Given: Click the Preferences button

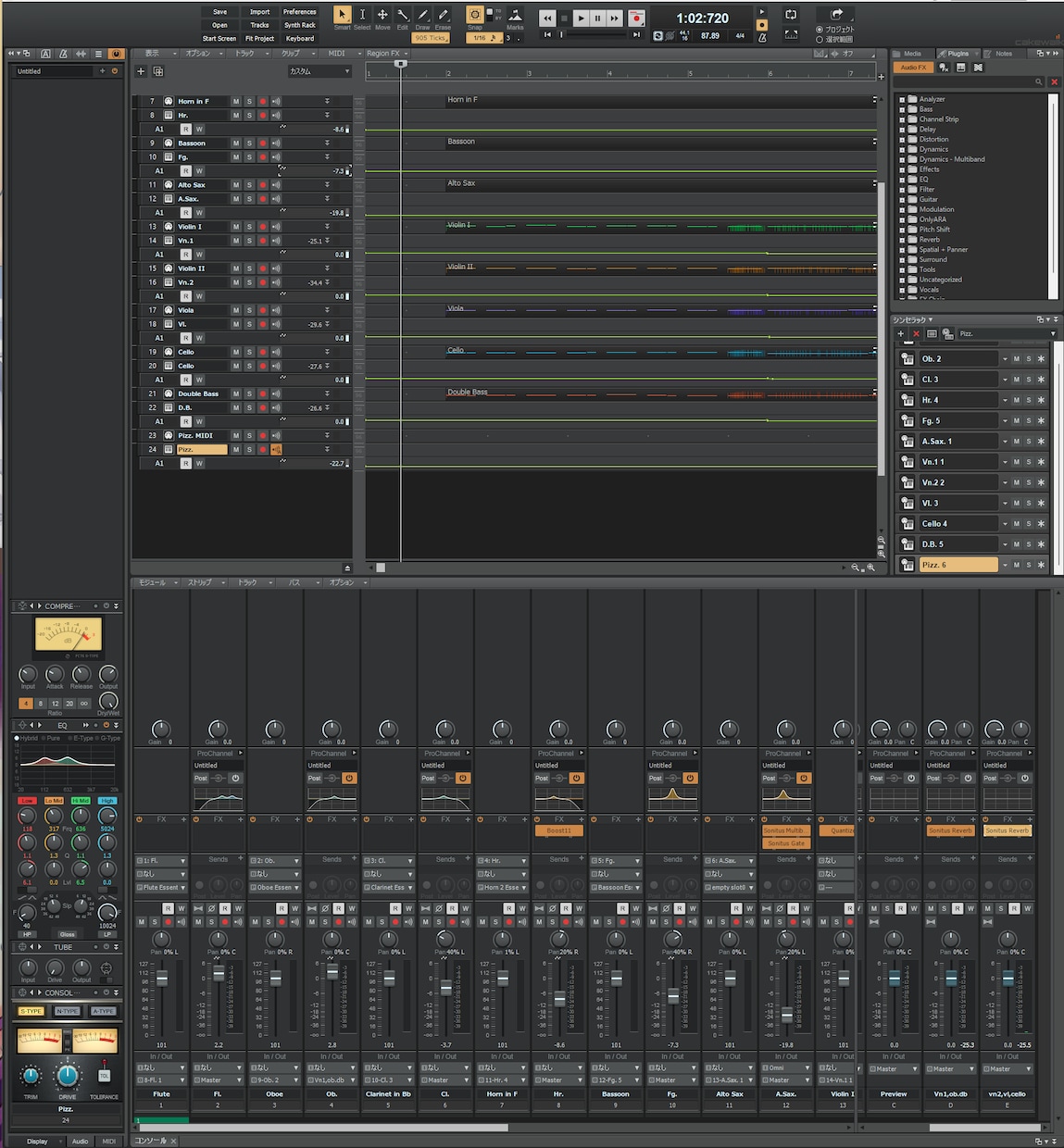Looking at the screenshot, I should click(x=299, y=12).
